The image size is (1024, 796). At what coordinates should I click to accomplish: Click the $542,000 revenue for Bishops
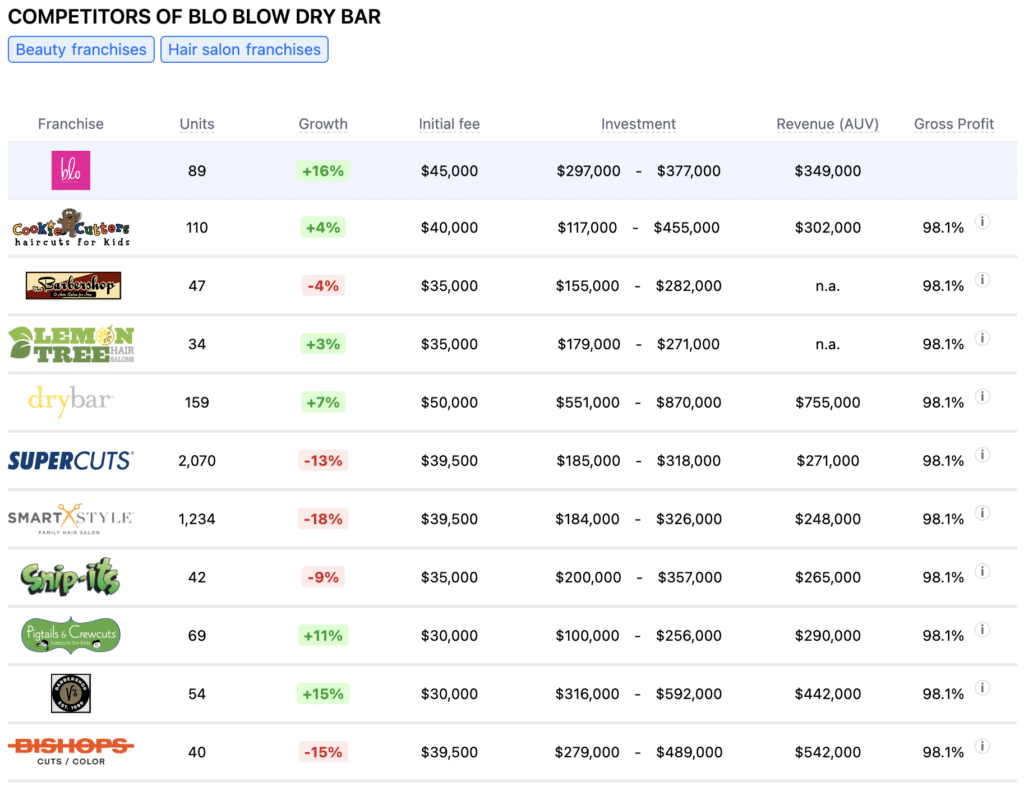(x=827, y=752)
